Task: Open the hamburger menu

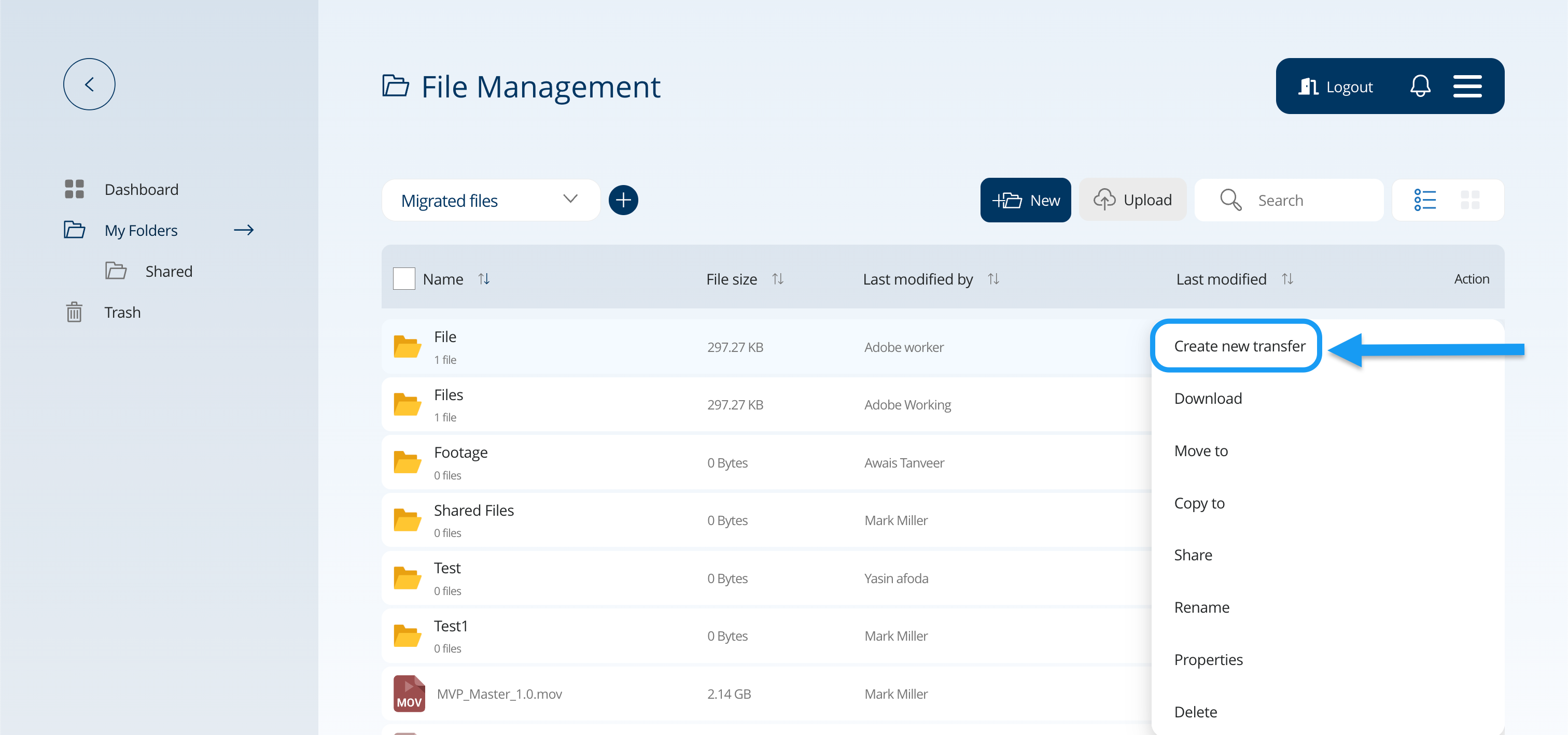Action: [1467, 86]
